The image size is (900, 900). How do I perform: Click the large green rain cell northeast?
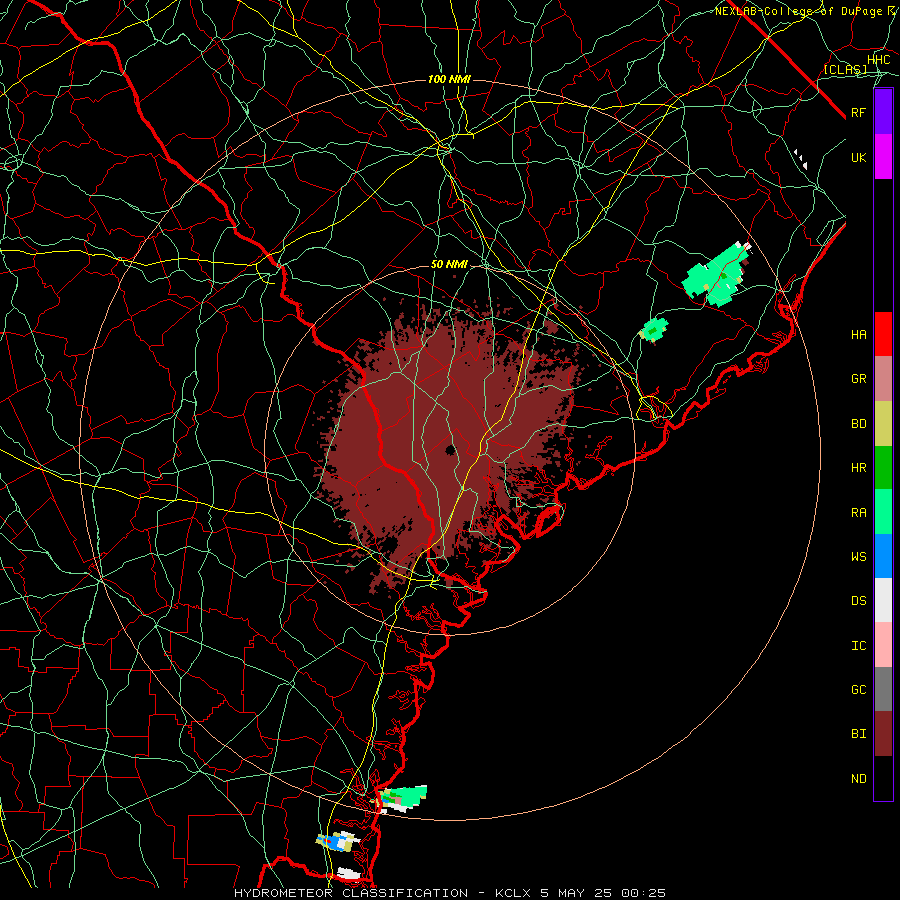(x=716, y=274)
